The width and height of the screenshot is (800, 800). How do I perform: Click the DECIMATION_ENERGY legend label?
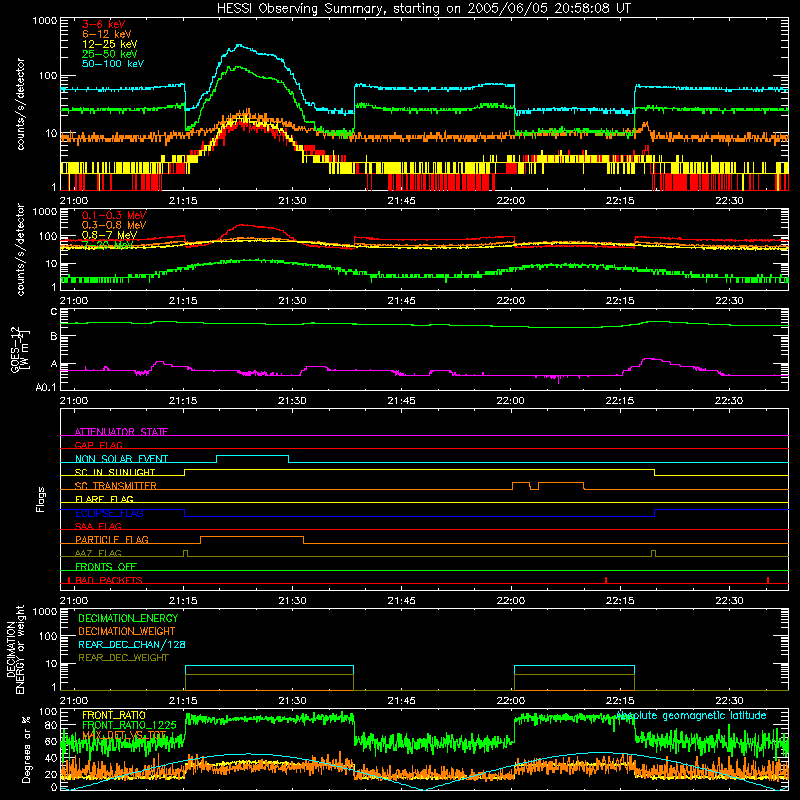tap(128, 618)
